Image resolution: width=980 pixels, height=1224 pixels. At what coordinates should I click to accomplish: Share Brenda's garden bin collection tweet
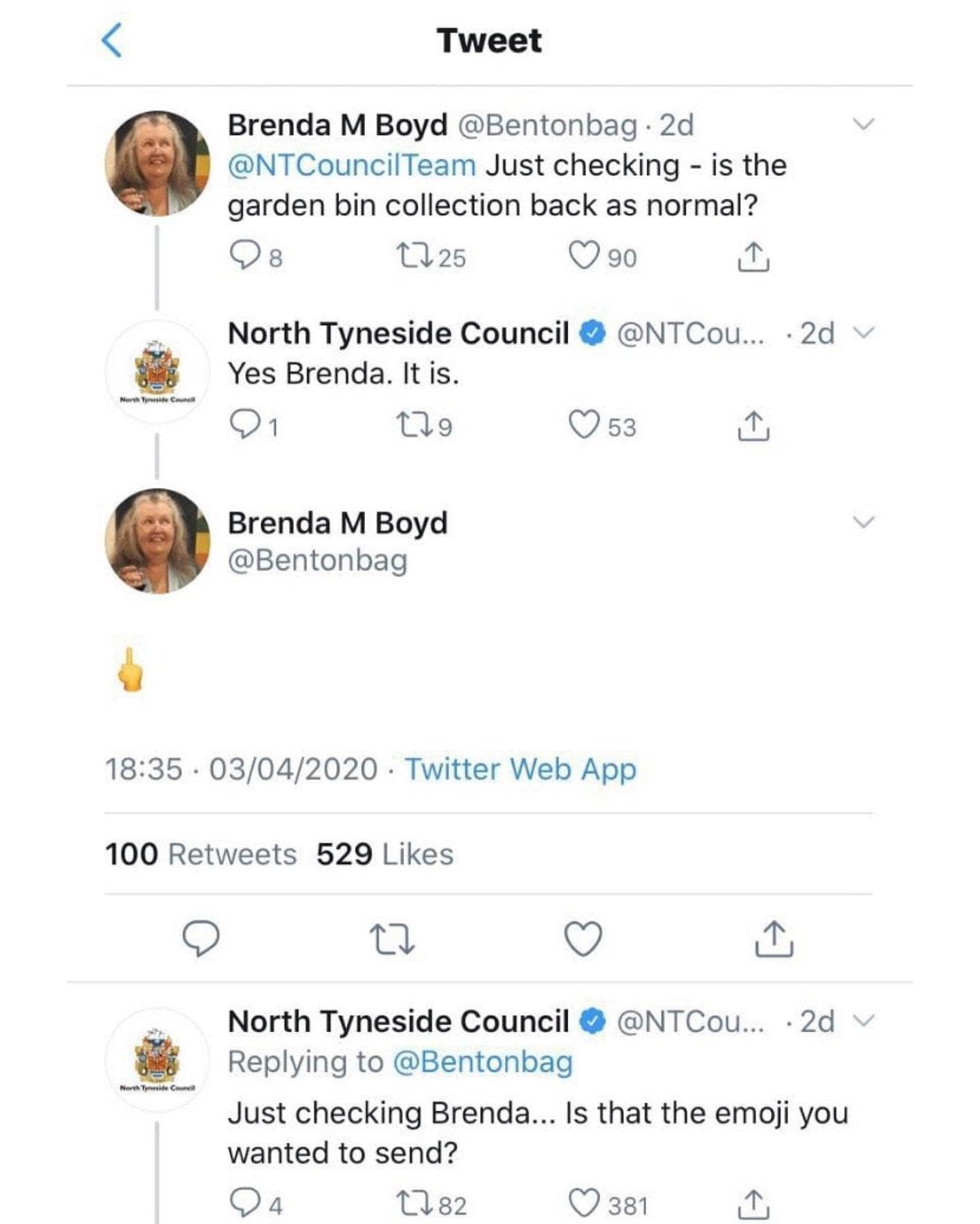click(753, 257)
